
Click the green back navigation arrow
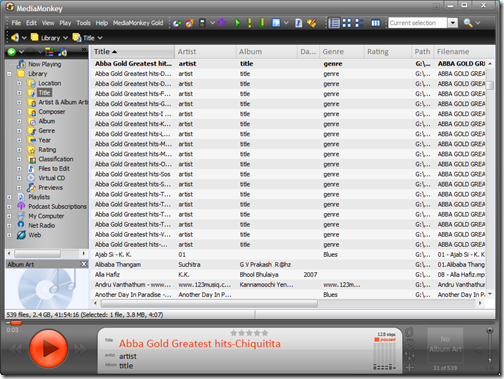(12, 52)
